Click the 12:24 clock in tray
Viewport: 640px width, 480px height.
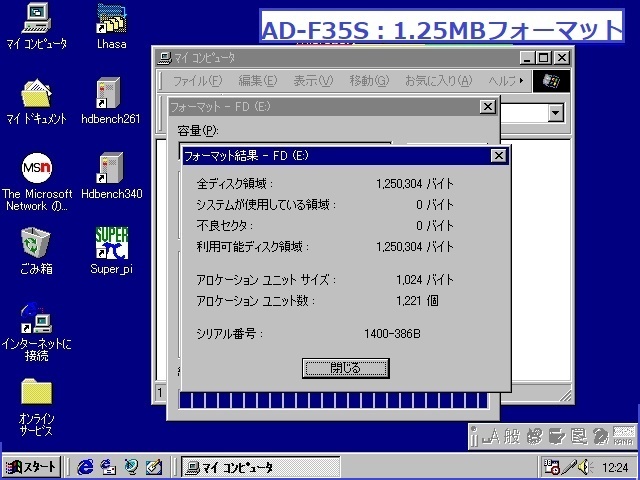pos(616,467)
